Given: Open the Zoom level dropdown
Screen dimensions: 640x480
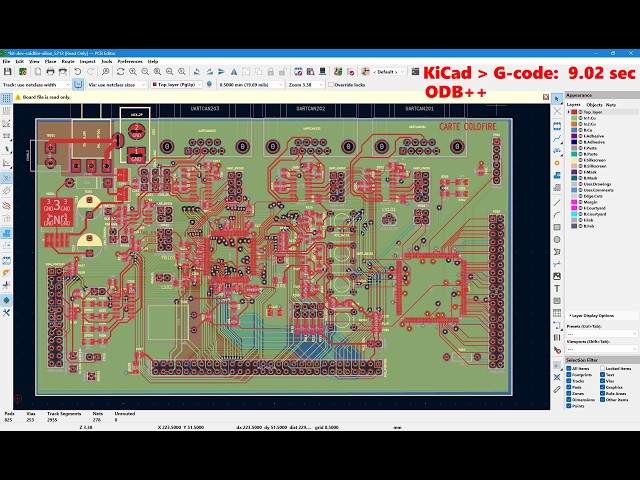Looking at the screenshot, I should 305,85.
